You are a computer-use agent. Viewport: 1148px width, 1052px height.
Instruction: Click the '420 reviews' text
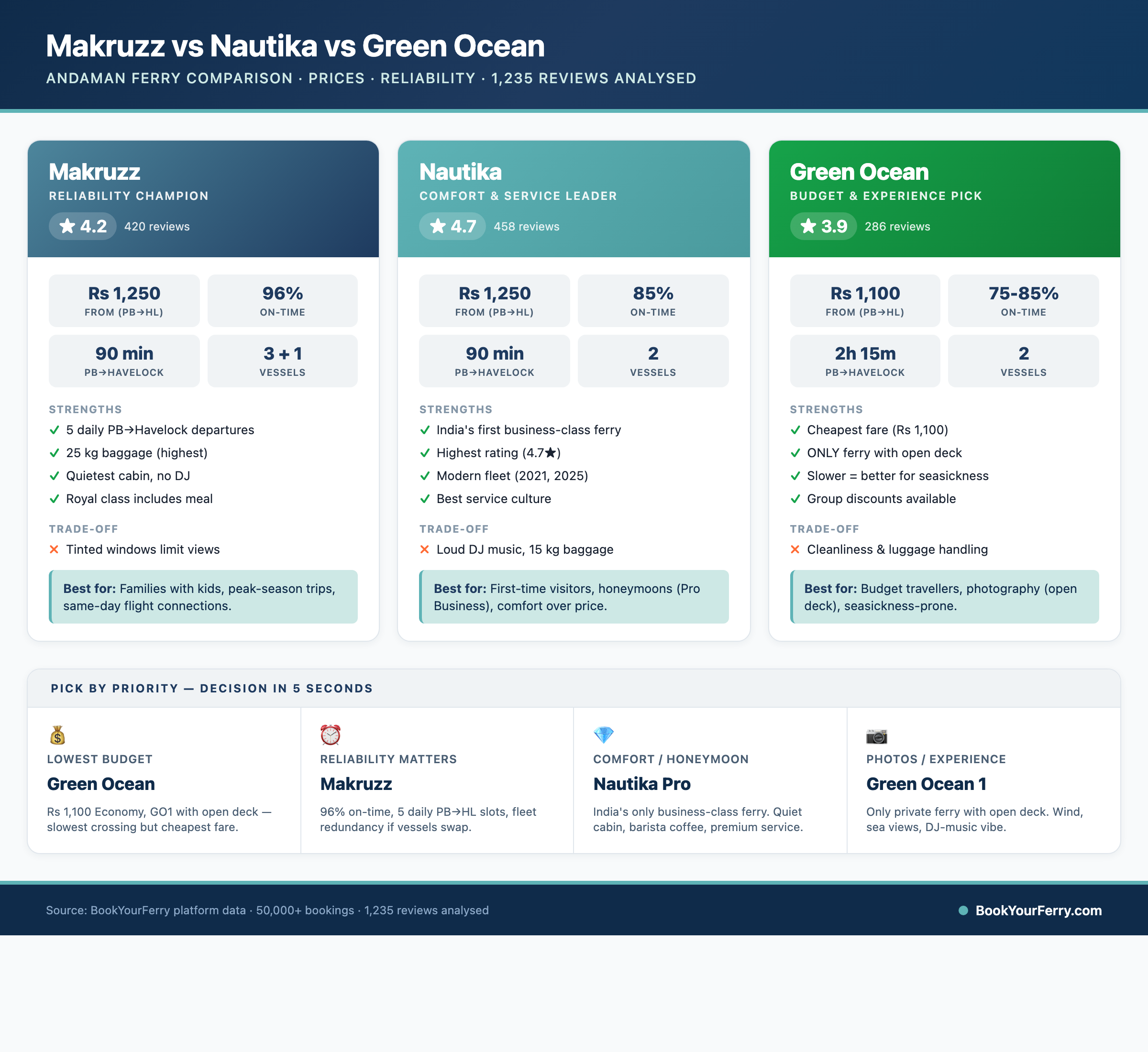coord(157,227)
